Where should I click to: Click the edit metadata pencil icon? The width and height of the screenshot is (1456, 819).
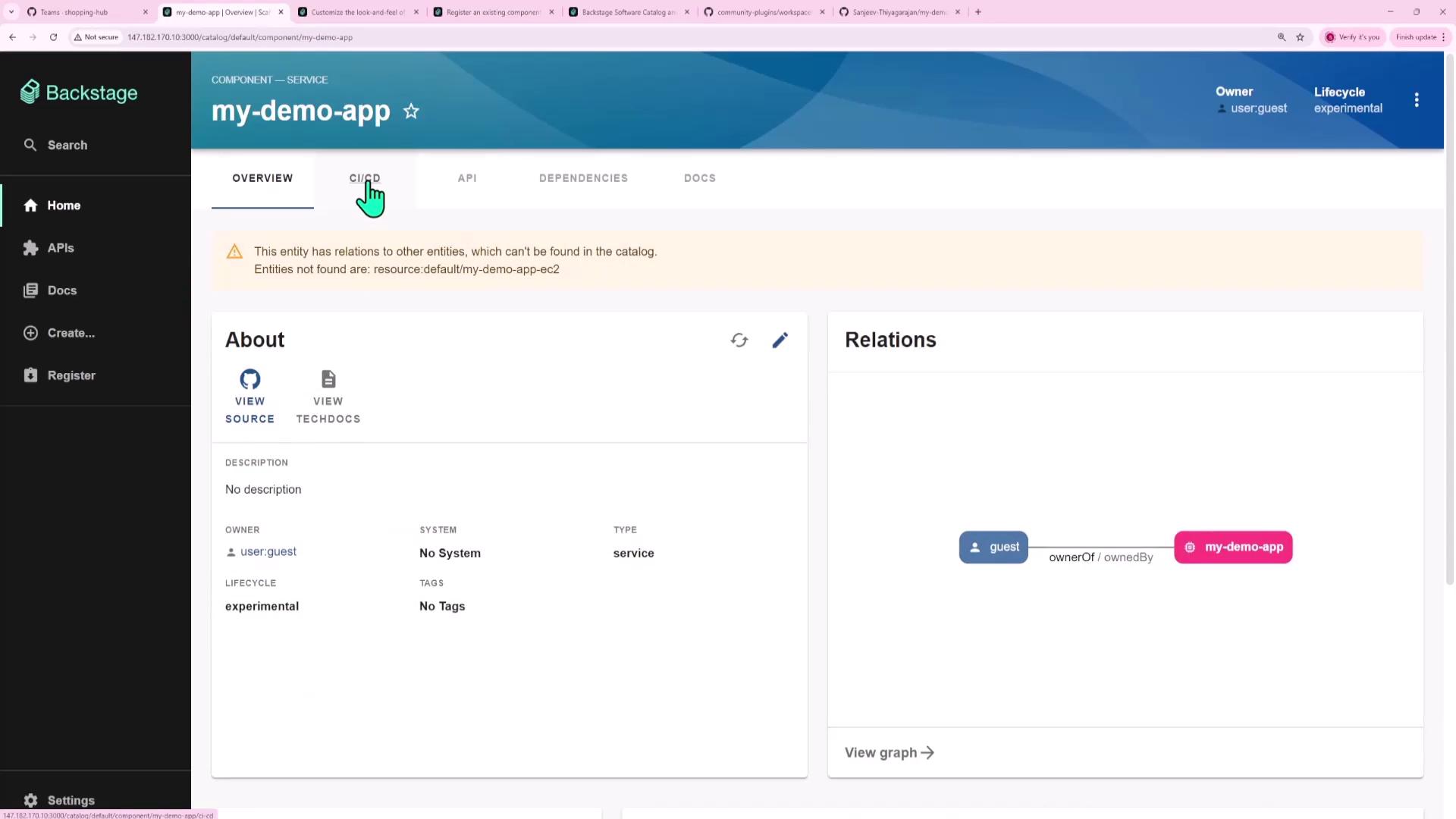tap(780, 340)
